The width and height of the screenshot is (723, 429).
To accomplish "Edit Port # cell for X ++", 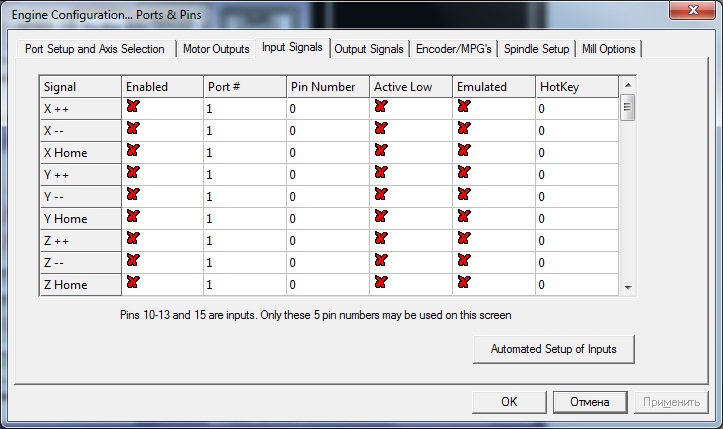I will pyautogui.click(x=245, y=109).
